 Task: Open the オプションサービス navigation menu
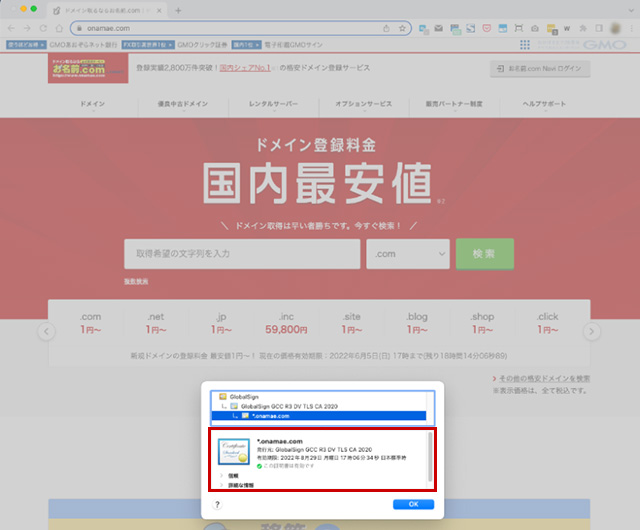(364, 104)
